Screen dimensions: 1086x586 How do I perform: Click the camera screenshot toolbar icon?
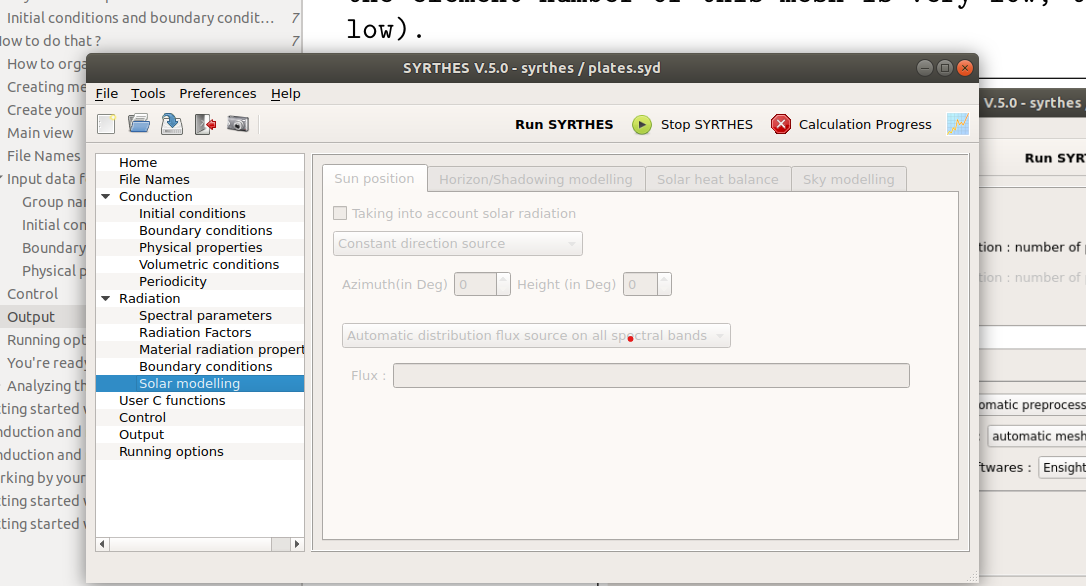pyautogui.click(x=237, y=124)
